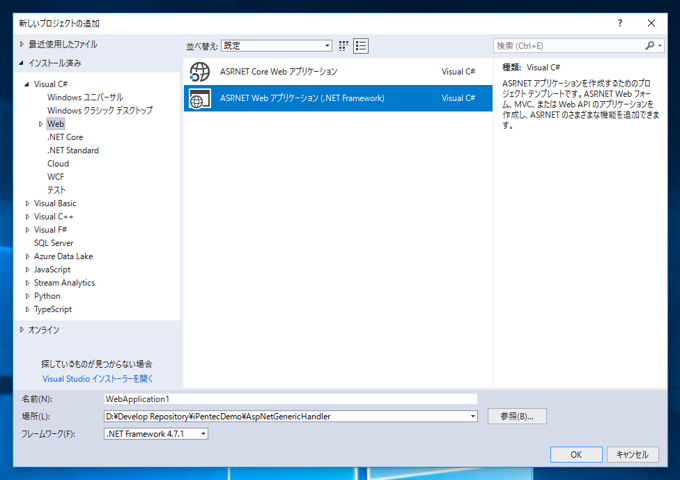This screenshot has height=480, width=680.
Task: Switch to medium icons list view
Action: coord(361,46)
